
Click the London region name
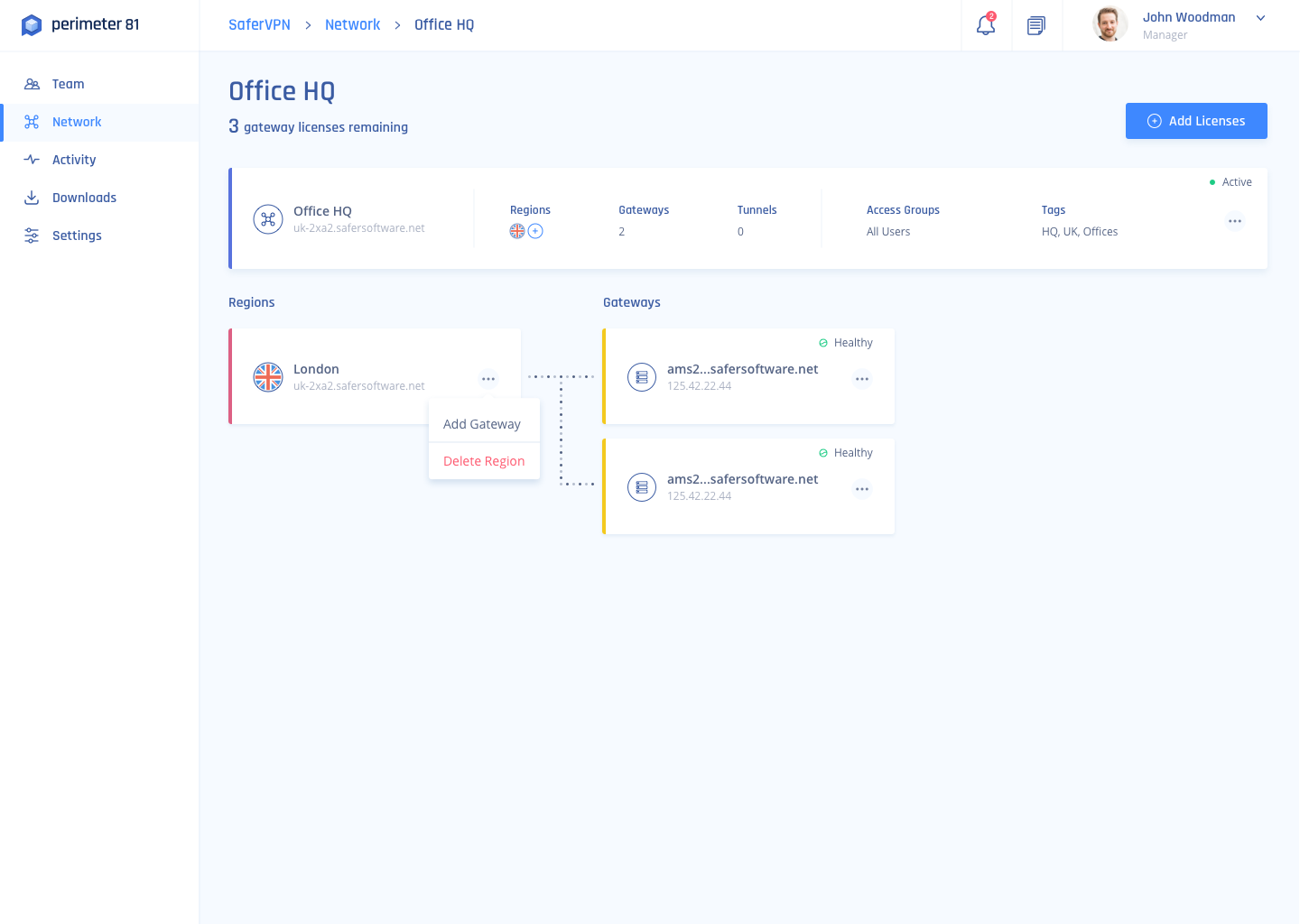pyautogui.click(x=316, y=369)
